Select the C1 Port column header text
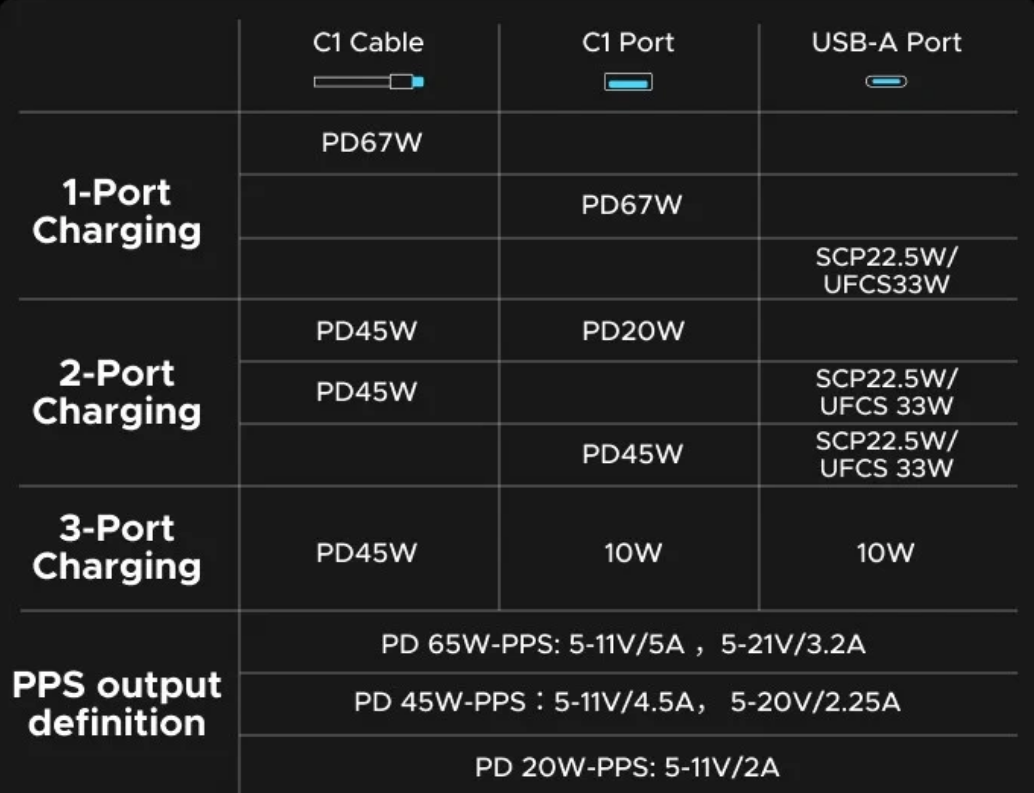The width and height of the screenshot is (1034, 793). click(x=628, y=43)
